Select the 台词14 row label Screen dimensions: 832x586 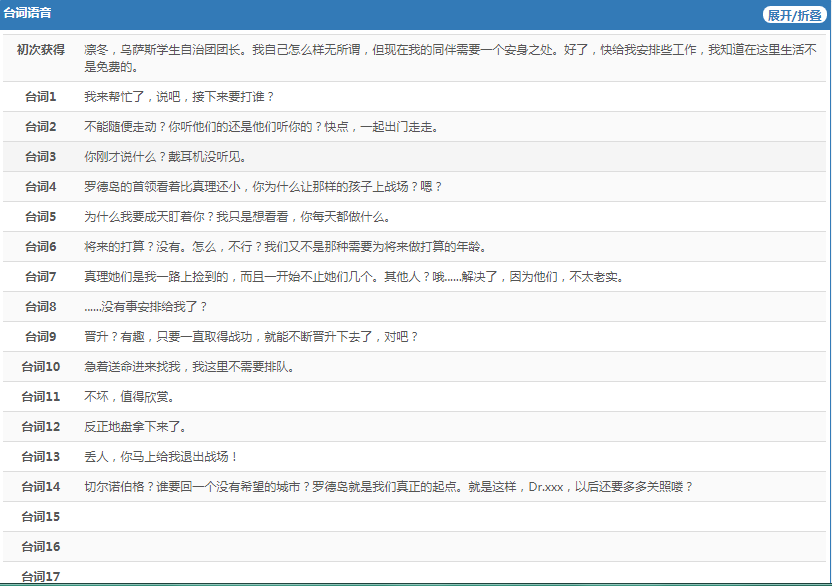[41, 487]
